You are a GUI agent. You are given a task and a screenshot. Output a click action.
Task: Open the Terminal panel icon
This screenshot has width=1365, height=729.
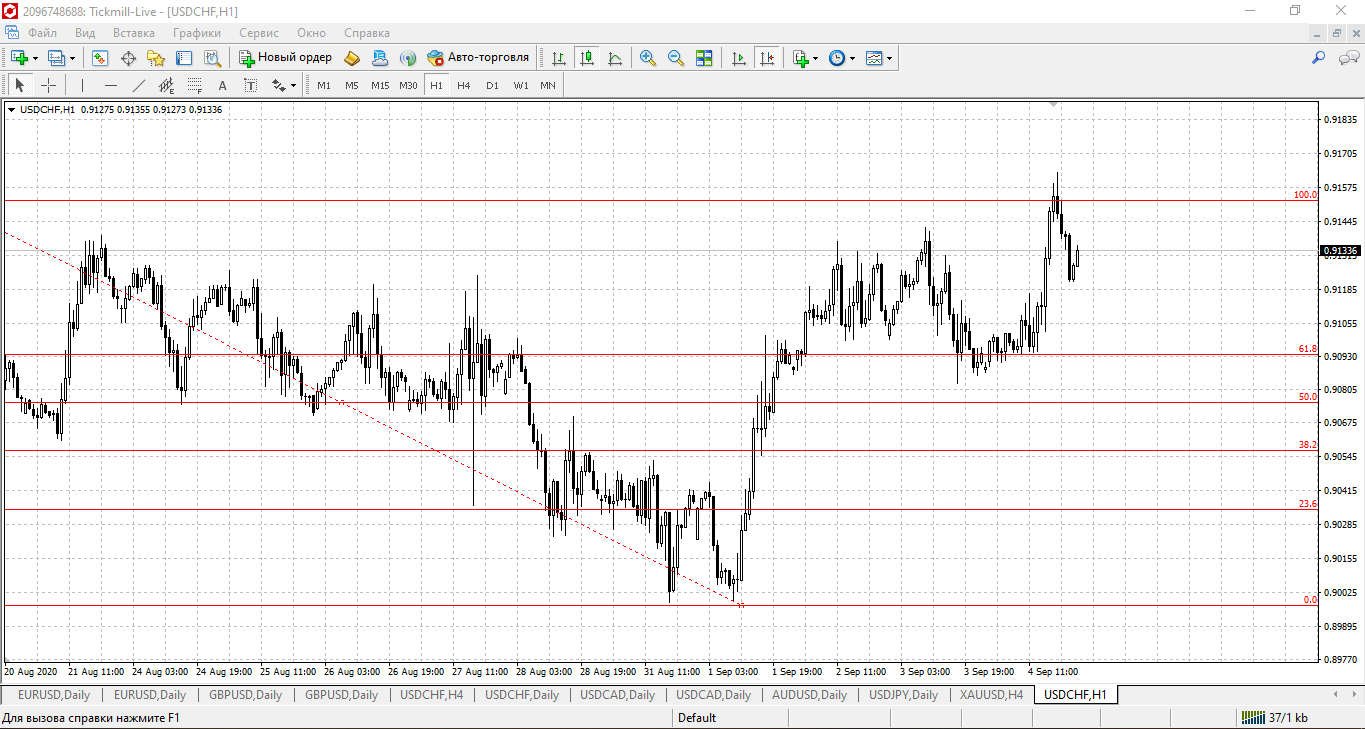click(x=184, y=58)
